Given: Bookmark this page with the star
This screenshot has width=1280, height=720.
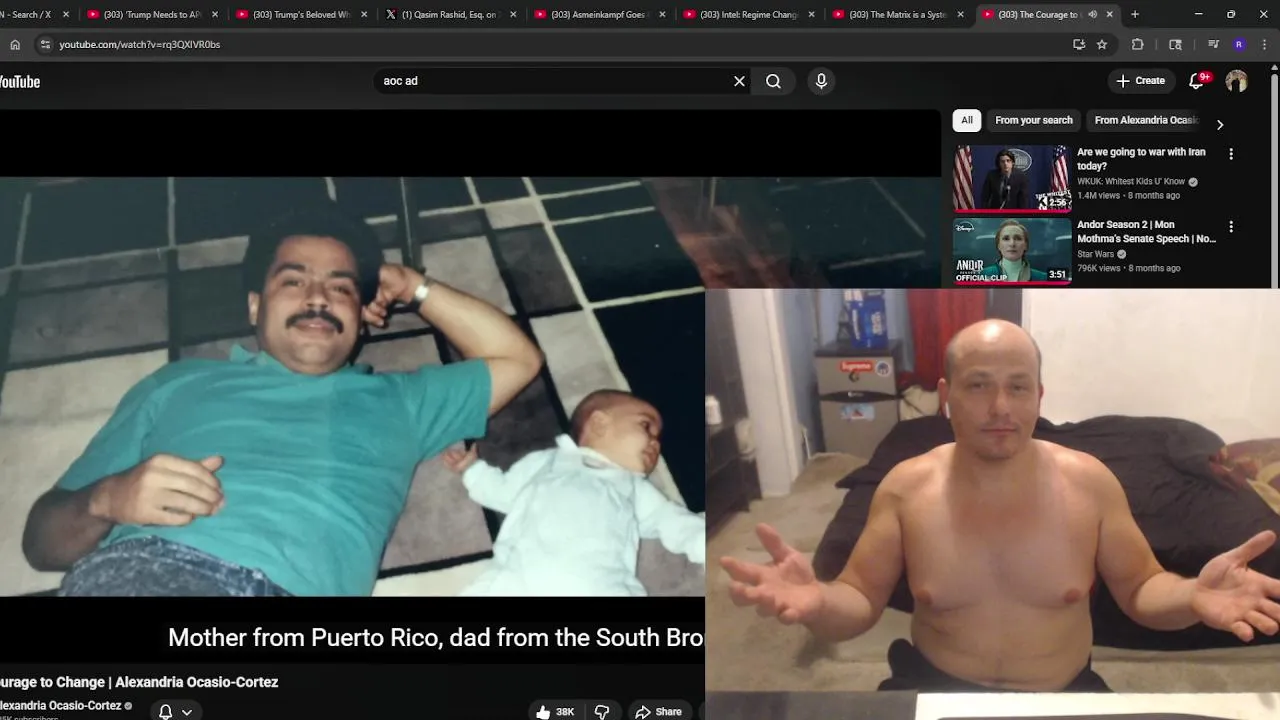Looking at the screenshot, I should click(1102, 44).
